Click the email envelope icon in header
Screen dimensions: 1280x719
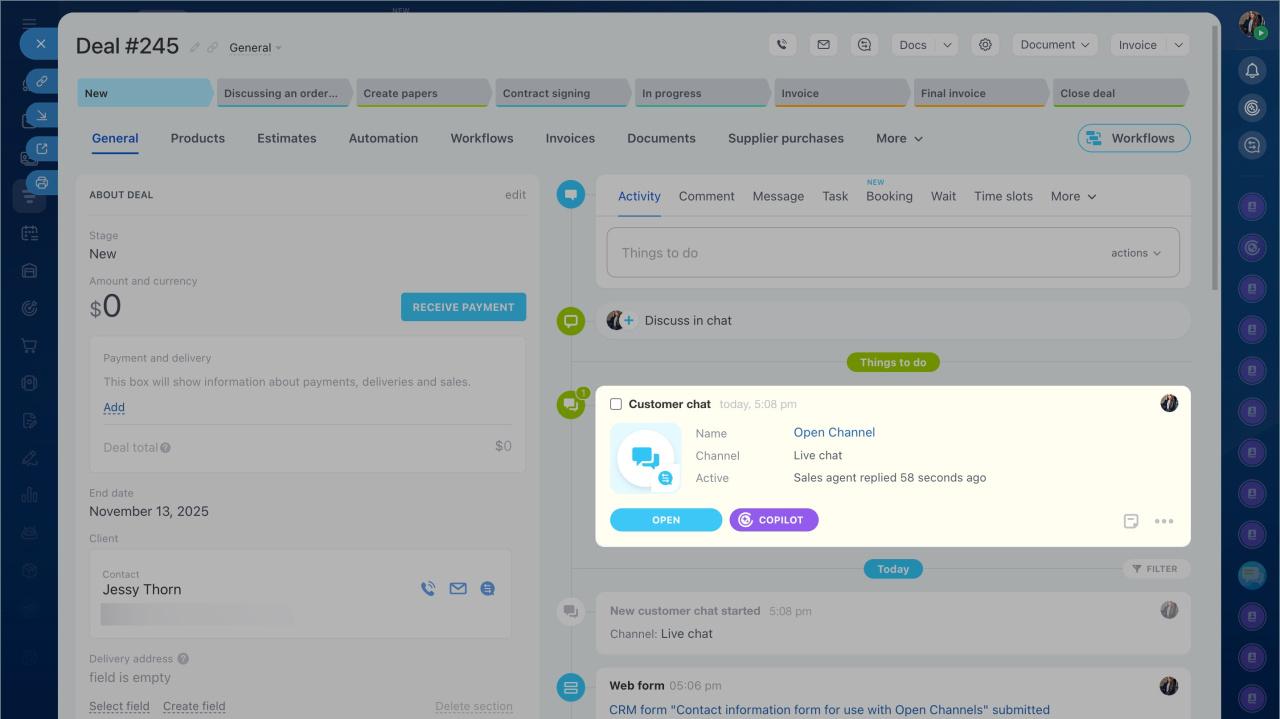click(x=823, y=45)
